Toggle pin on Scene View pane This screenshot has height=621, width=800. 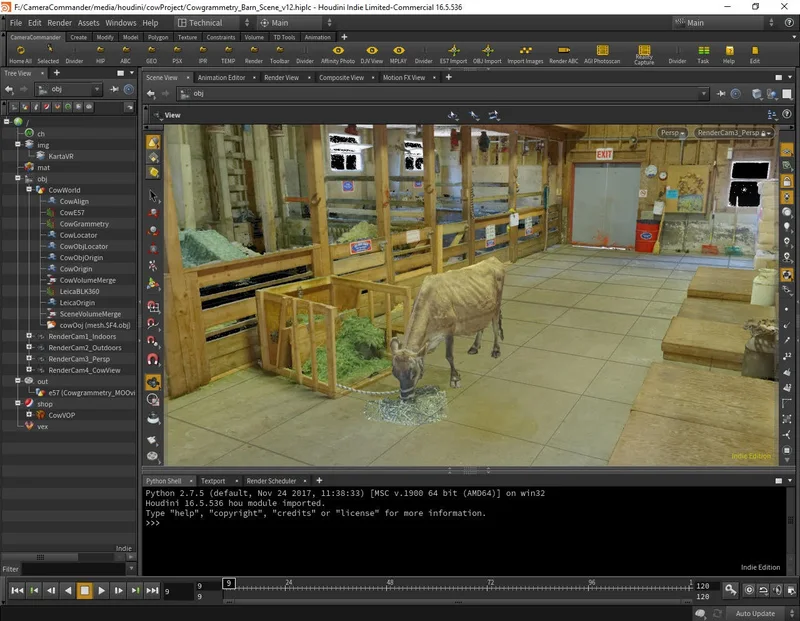point(721,93)
